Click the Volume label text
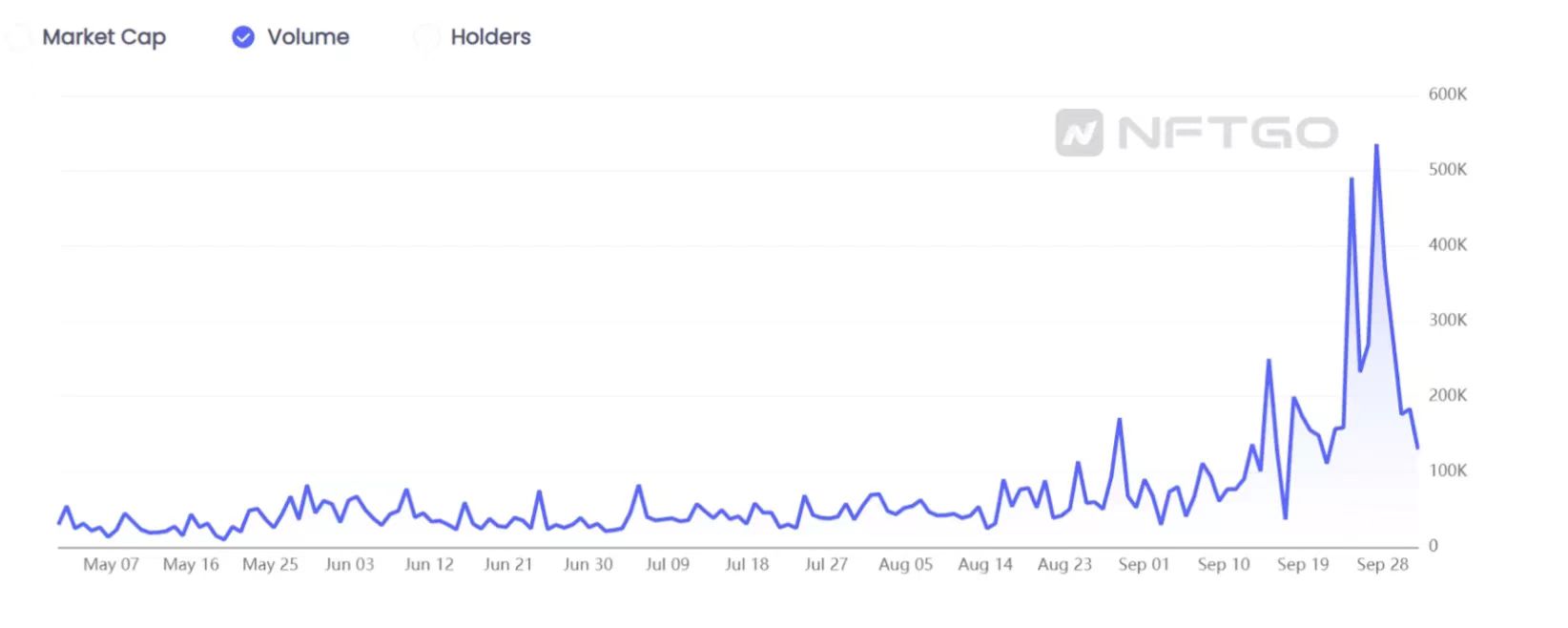Image resolution: width=1568 pixels, height=628 pixels. point(308,37)
